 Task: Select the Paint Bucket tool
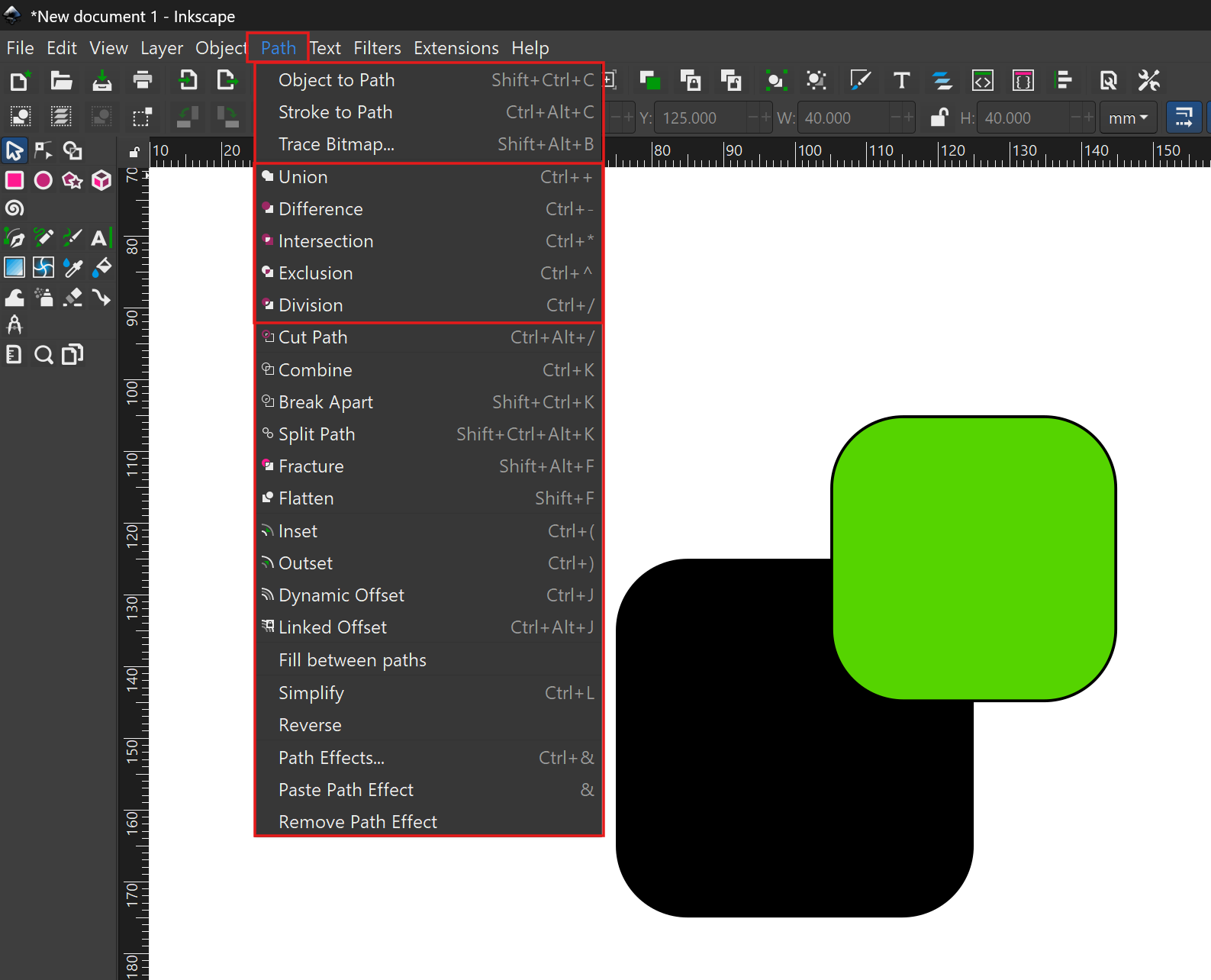click(101, 267)
